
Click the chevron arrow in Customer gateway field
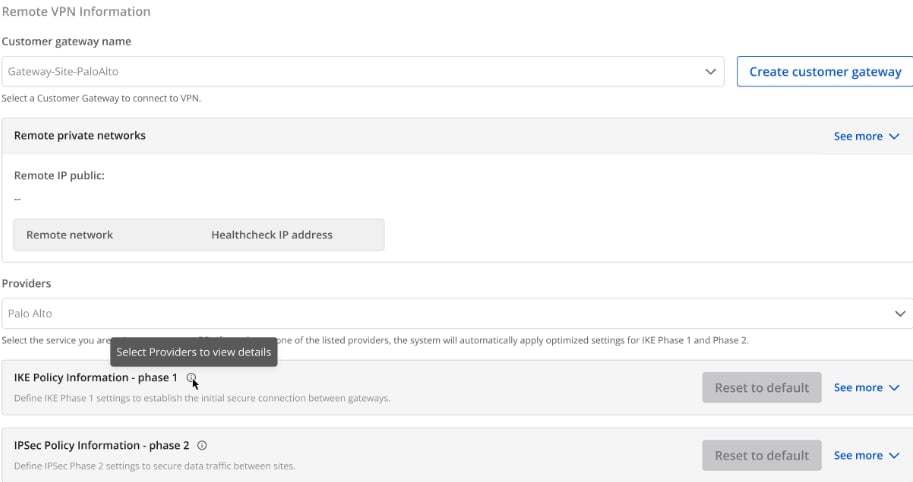711,72
